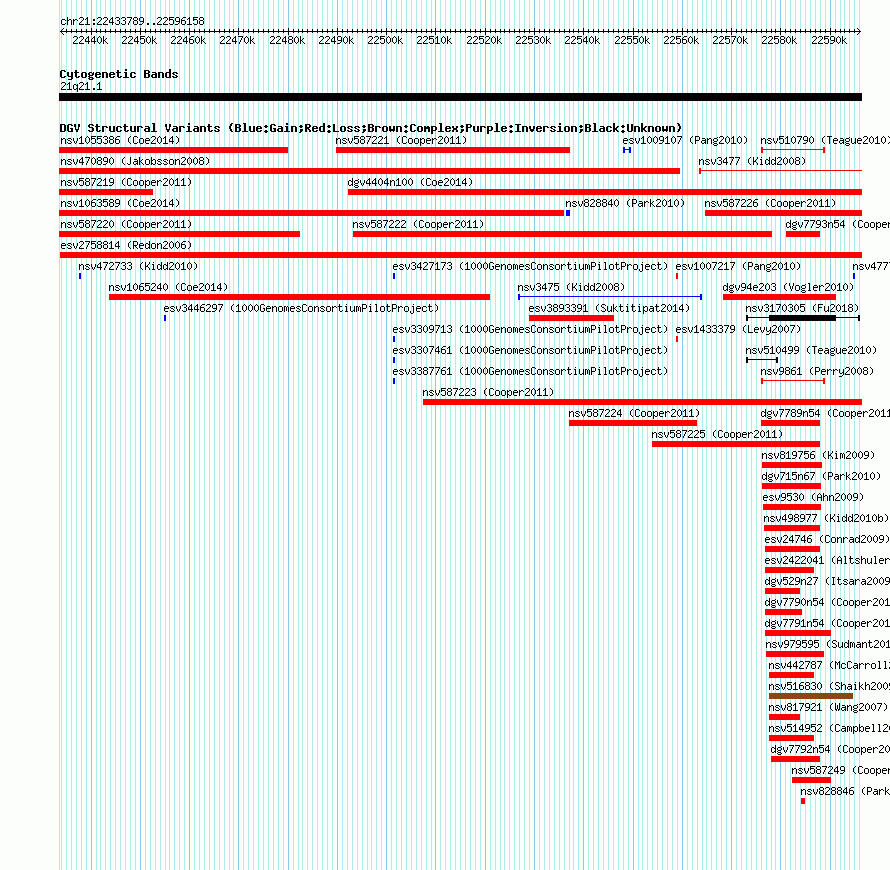
Task: Select esv9530 (Ahn2009) label
Action: click(x=813, y=497)
